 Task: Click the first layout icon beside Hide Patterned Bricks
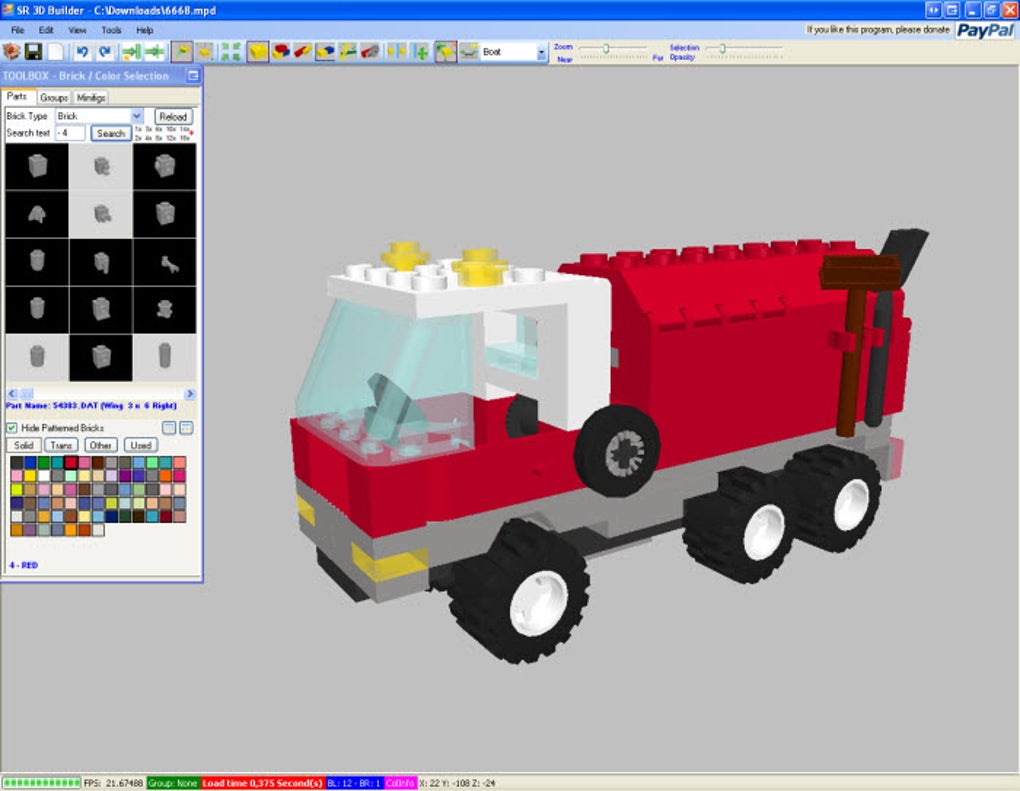pos(168,428)
